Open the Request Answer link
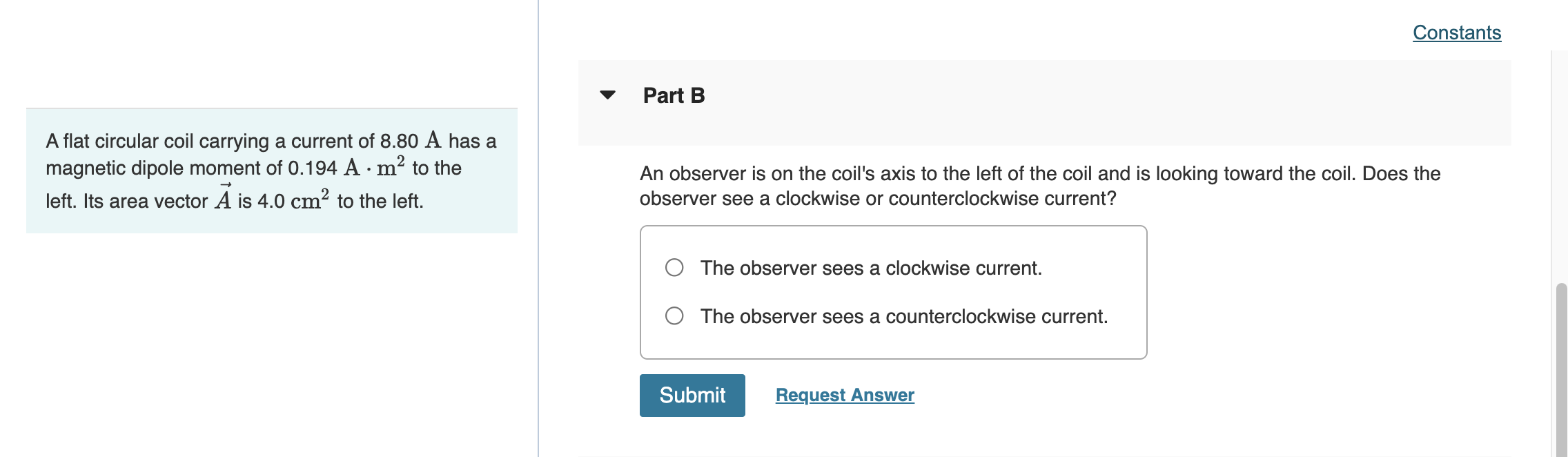This screenshot has height=457, width=1568. pos(843,395)
